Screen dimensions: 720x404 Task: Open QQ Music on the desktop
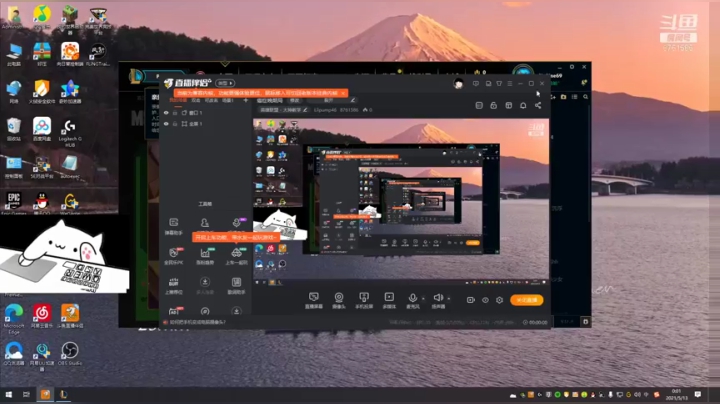tap(42, 17)
